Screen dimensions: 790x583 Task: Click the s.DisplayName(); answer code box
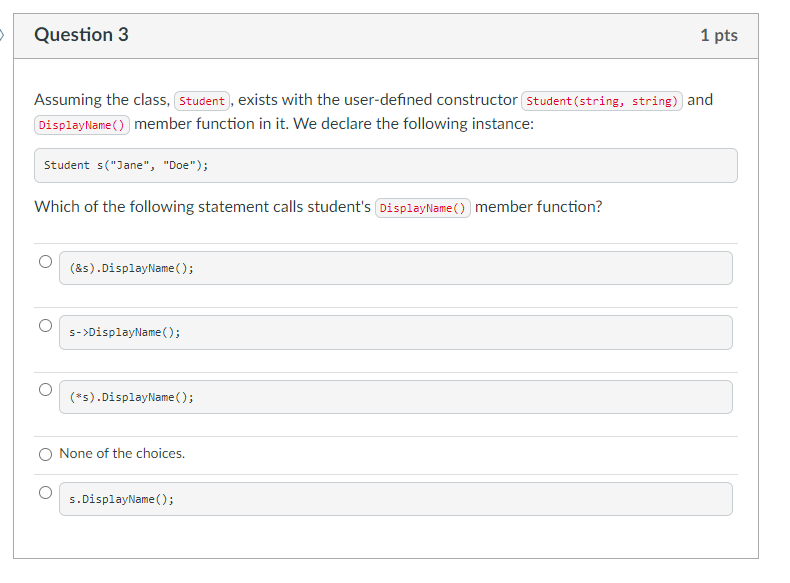pyautogui.click(x=395, y=499)
